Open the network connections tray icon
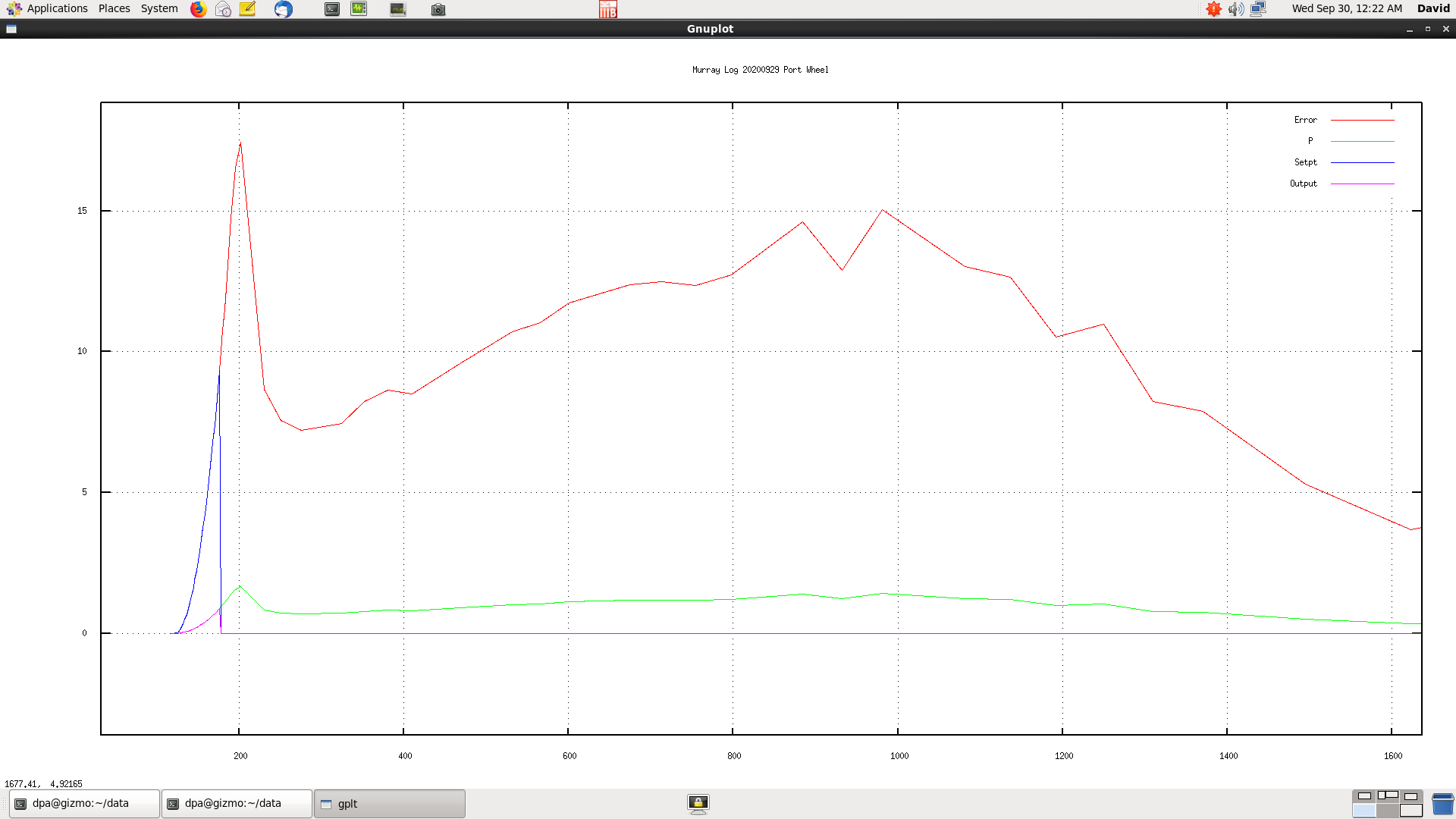Image resolution: width=1456 pixels, height=819 pixels. tap(1258, 9)
